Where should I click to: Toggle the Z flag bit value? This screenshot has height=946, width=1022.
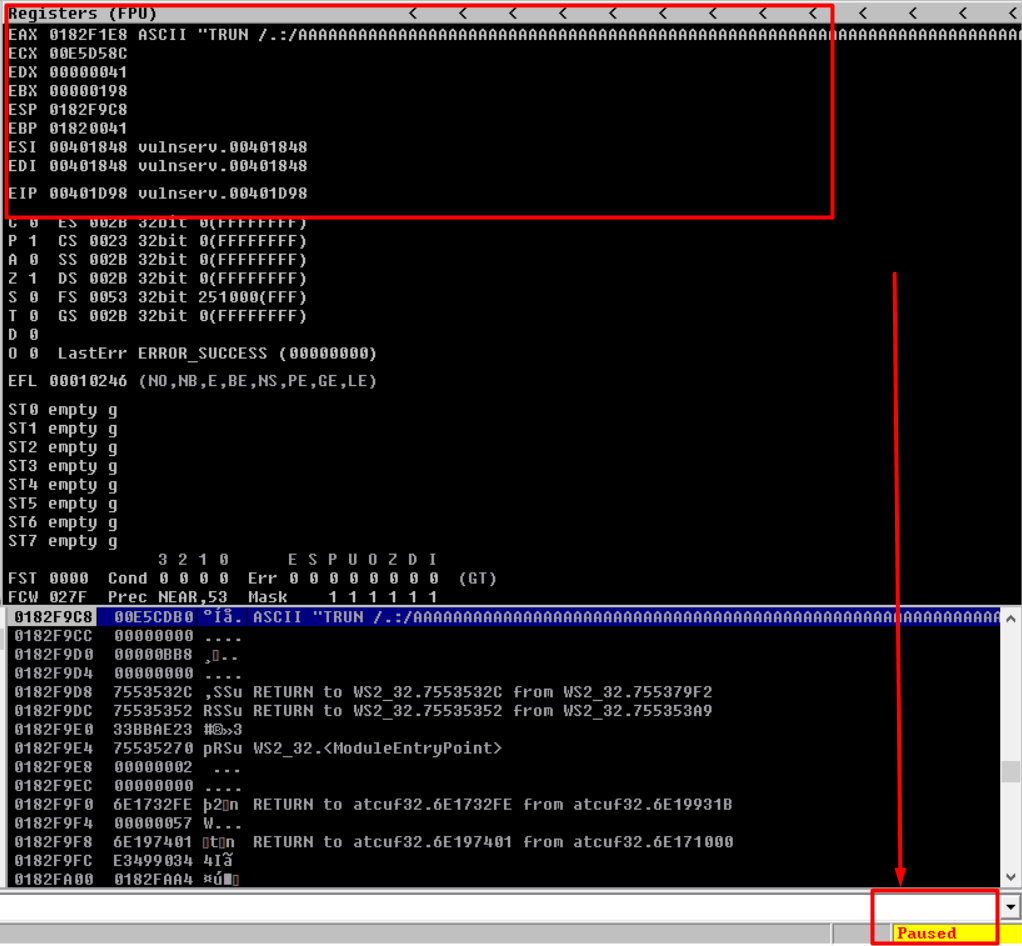tap(33, 278)
